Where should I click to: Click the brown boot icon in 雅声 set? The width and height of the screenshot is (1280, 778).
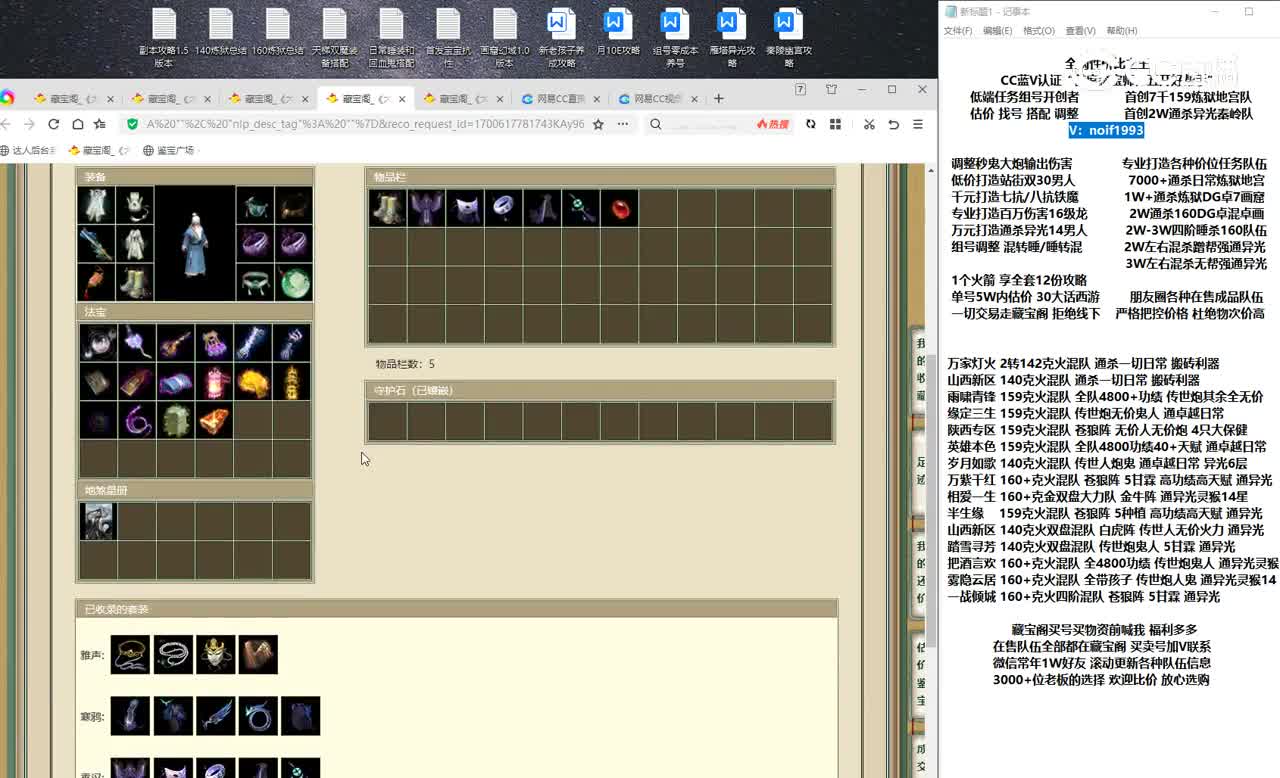click(258, 654)
